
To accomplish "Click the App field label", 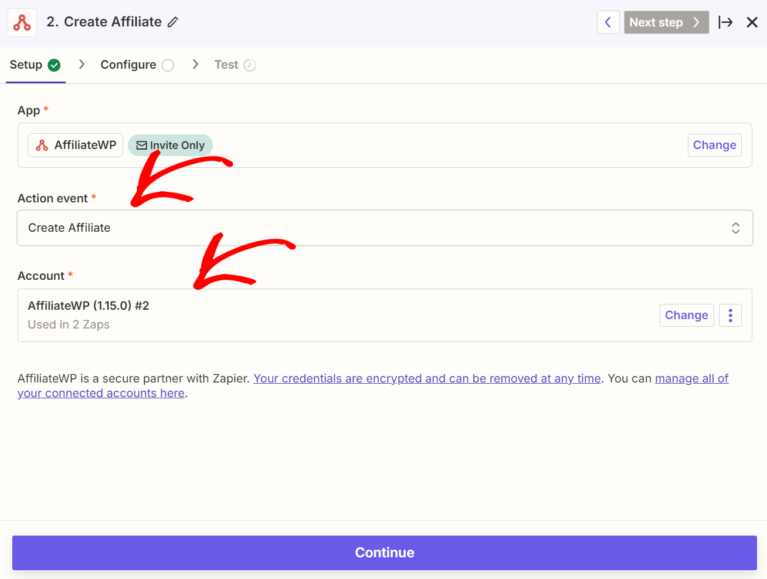I will point(29,111).
